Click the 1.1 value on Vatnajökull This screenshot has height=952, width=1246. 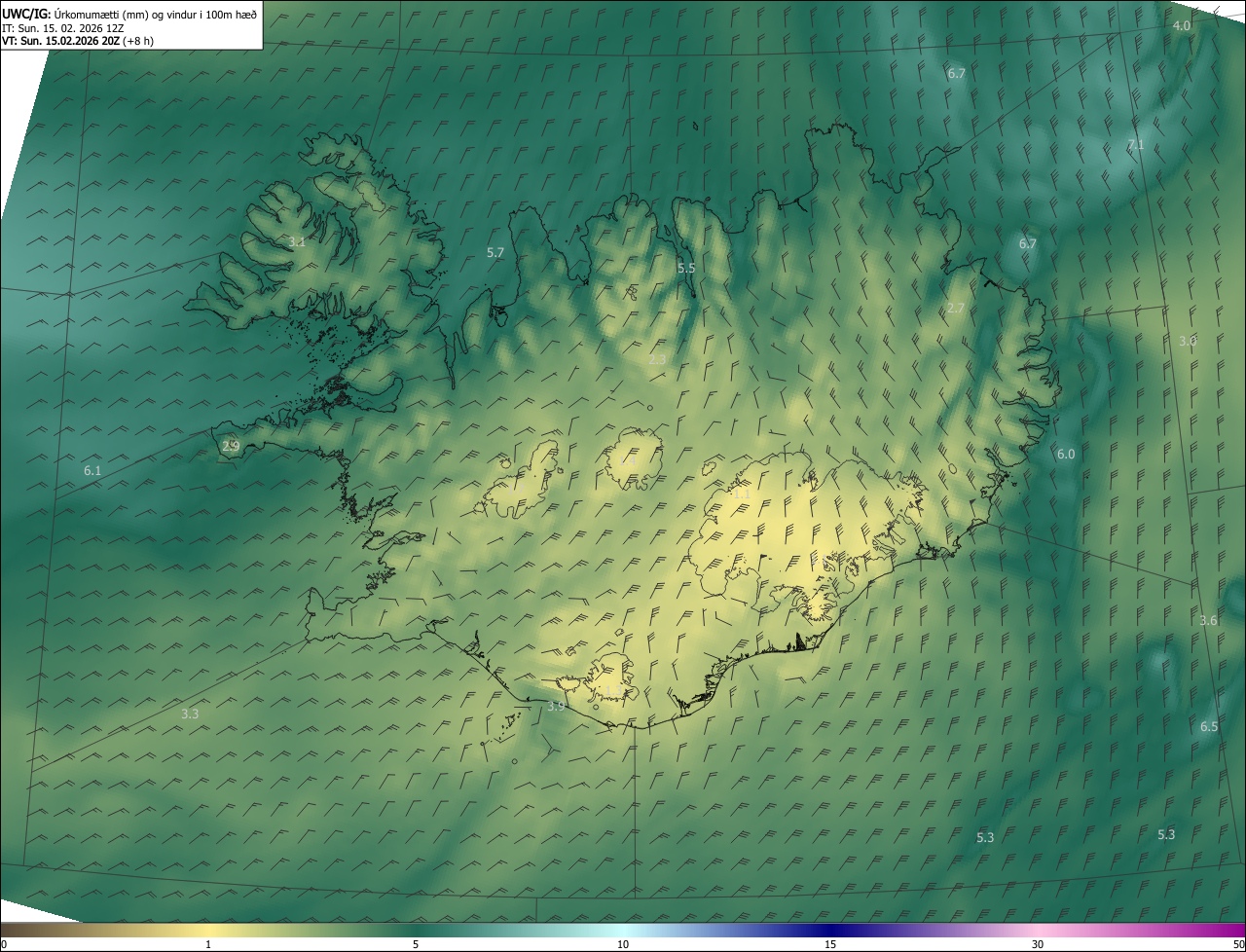(x=742, y=494)
